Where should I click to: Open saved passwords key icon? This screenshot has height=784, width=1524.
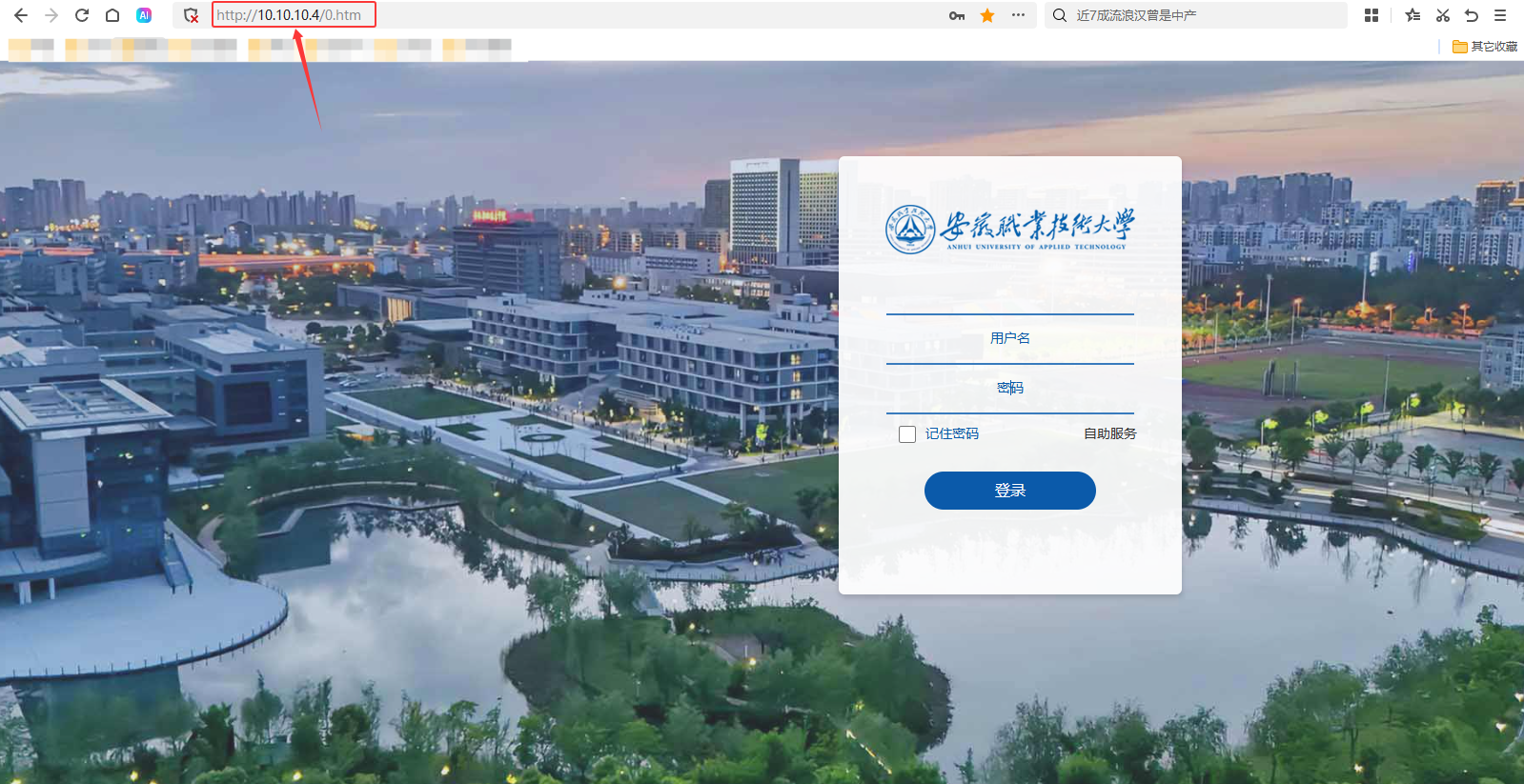tap(957, 15)
